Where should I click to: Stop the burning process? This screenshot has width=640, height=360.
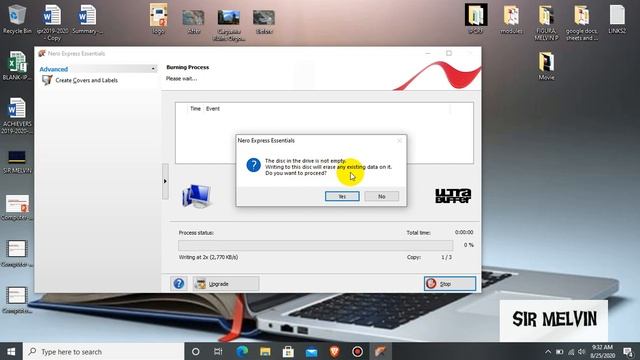tap(450, 284)
